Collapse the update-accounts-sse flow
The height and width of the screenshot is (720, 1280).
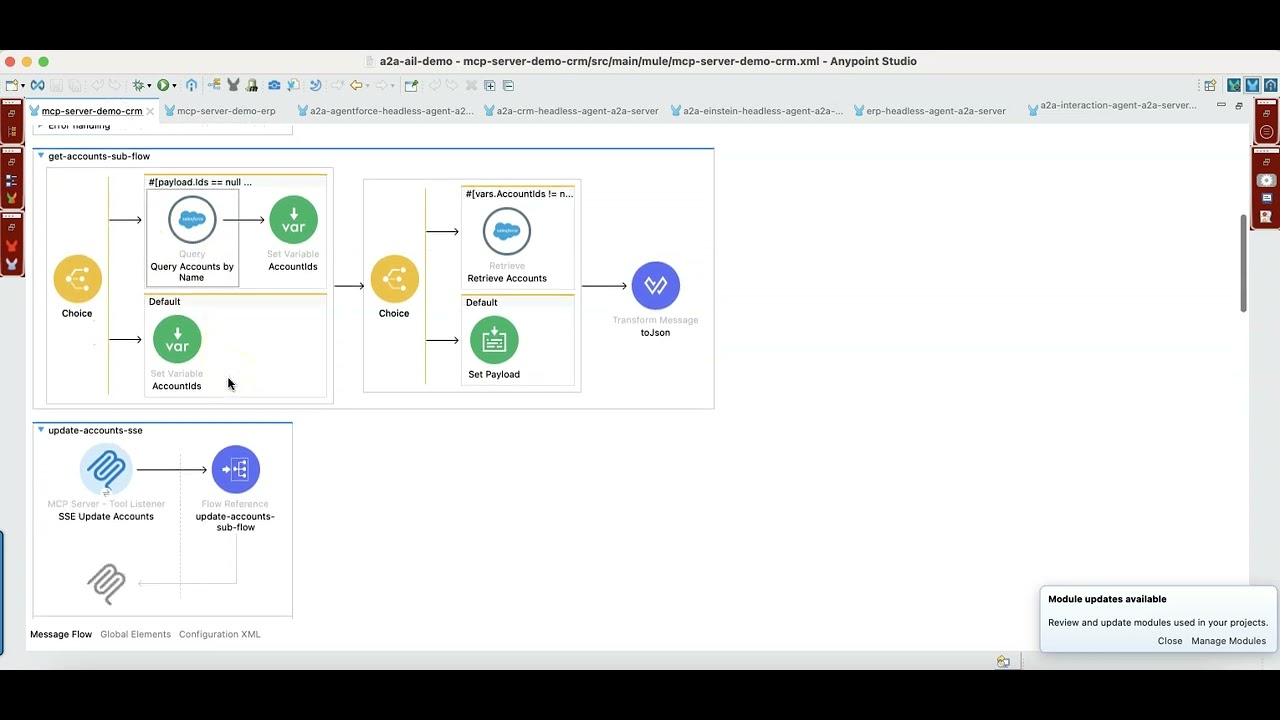(x=40, y=430)
